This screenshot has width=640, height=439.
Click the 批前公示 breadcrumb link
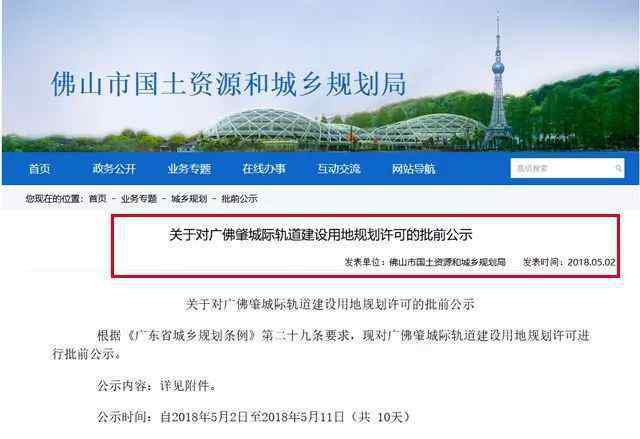click(x=240, y=199)
